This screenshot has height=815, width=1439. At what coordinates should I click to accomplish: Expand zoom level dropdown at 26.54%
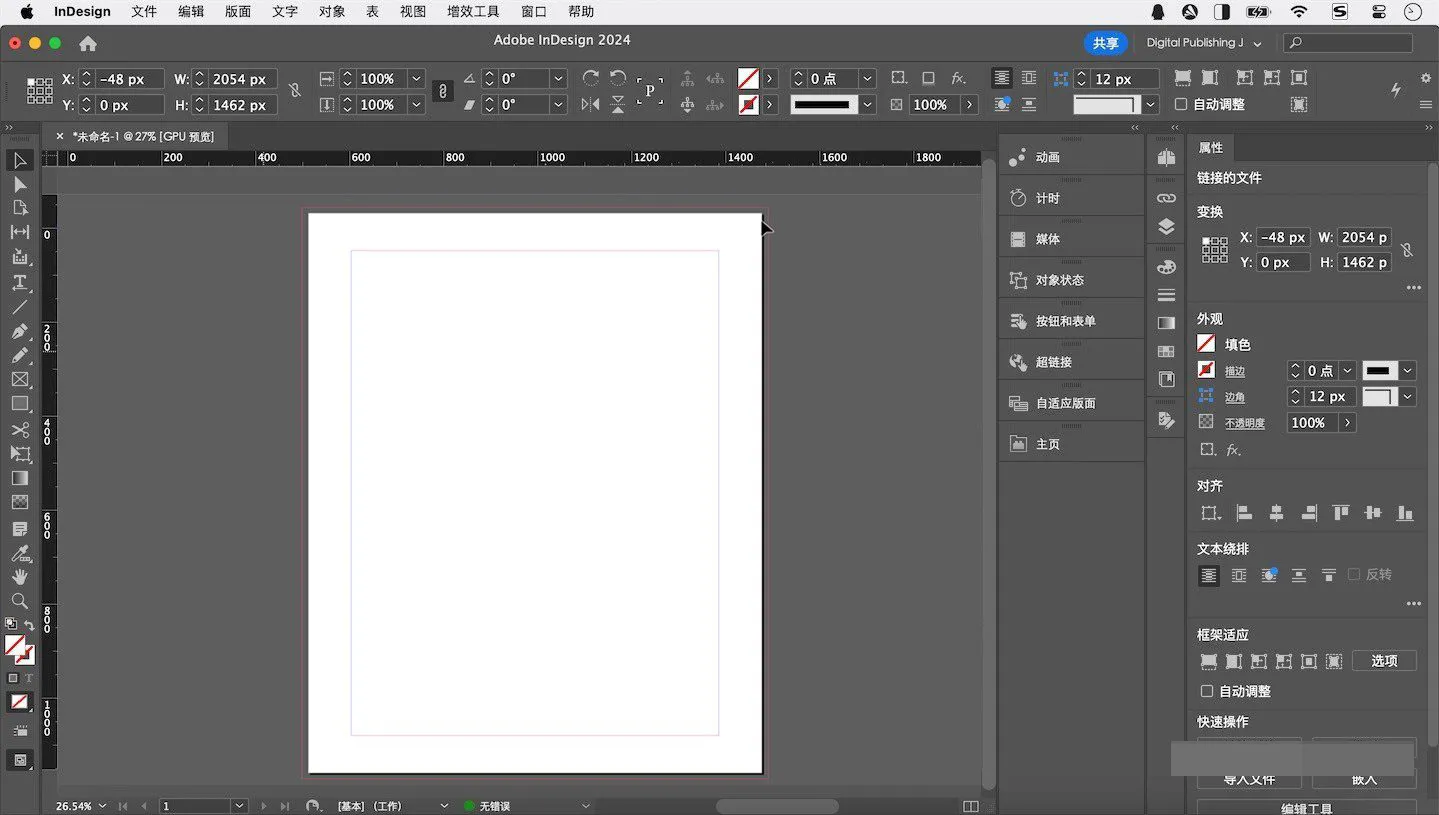(100, 806)
